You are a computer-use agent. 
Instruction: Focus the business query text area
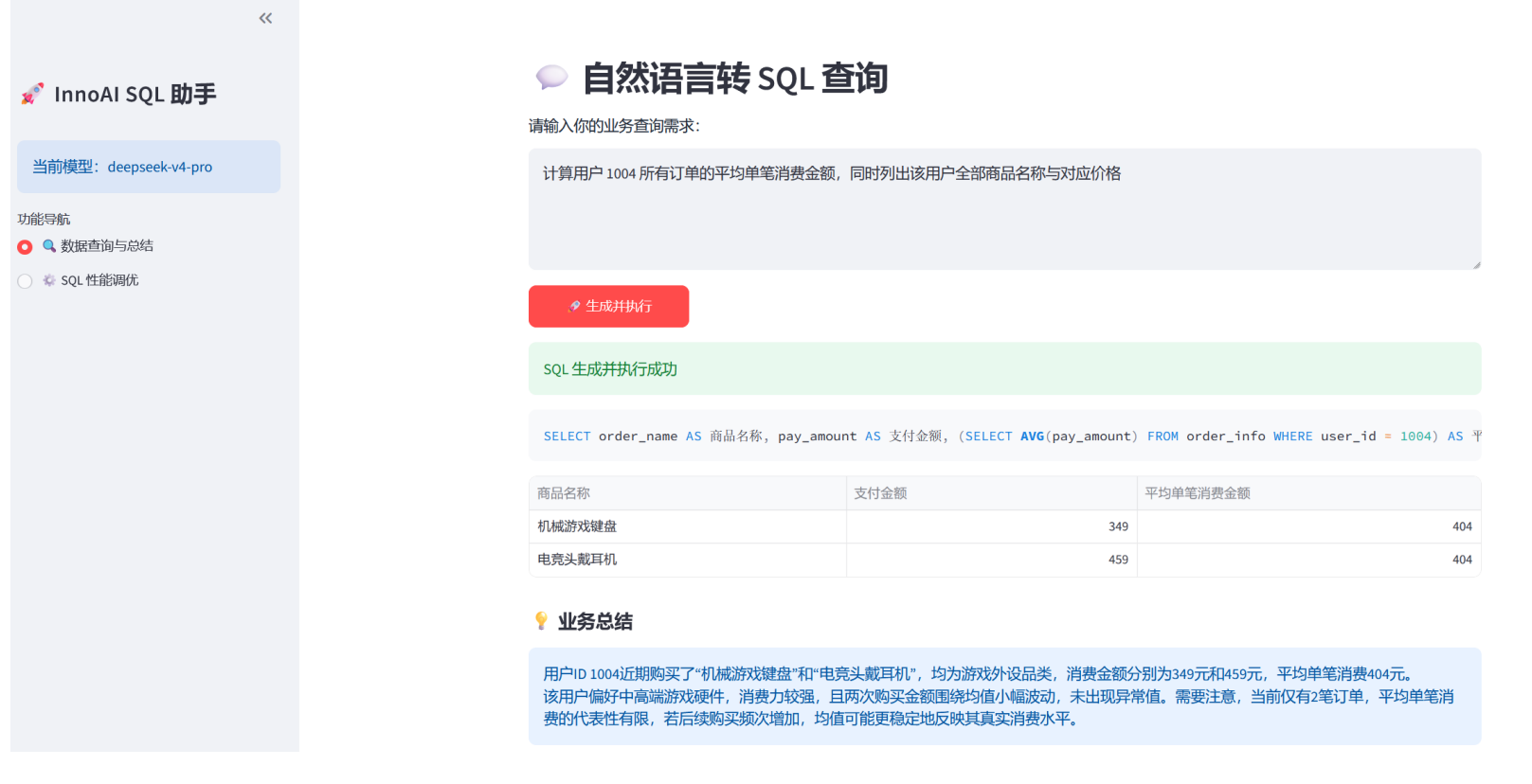1004,209
